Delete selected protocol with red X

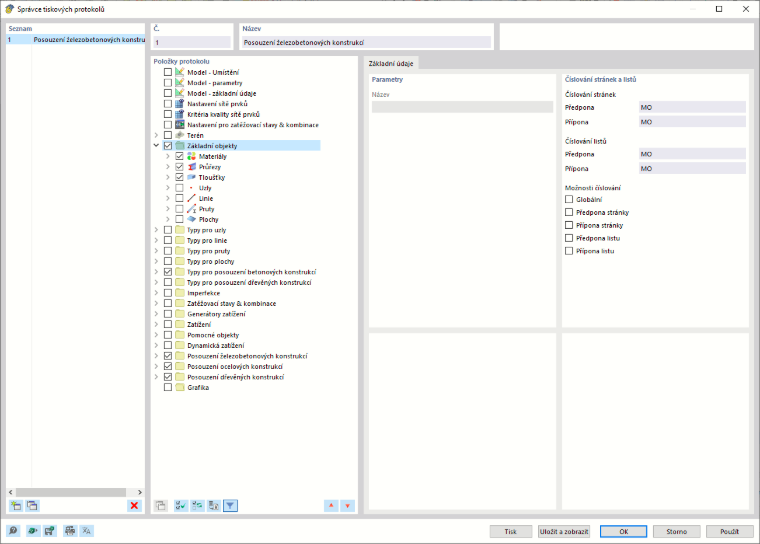(134, 506)
